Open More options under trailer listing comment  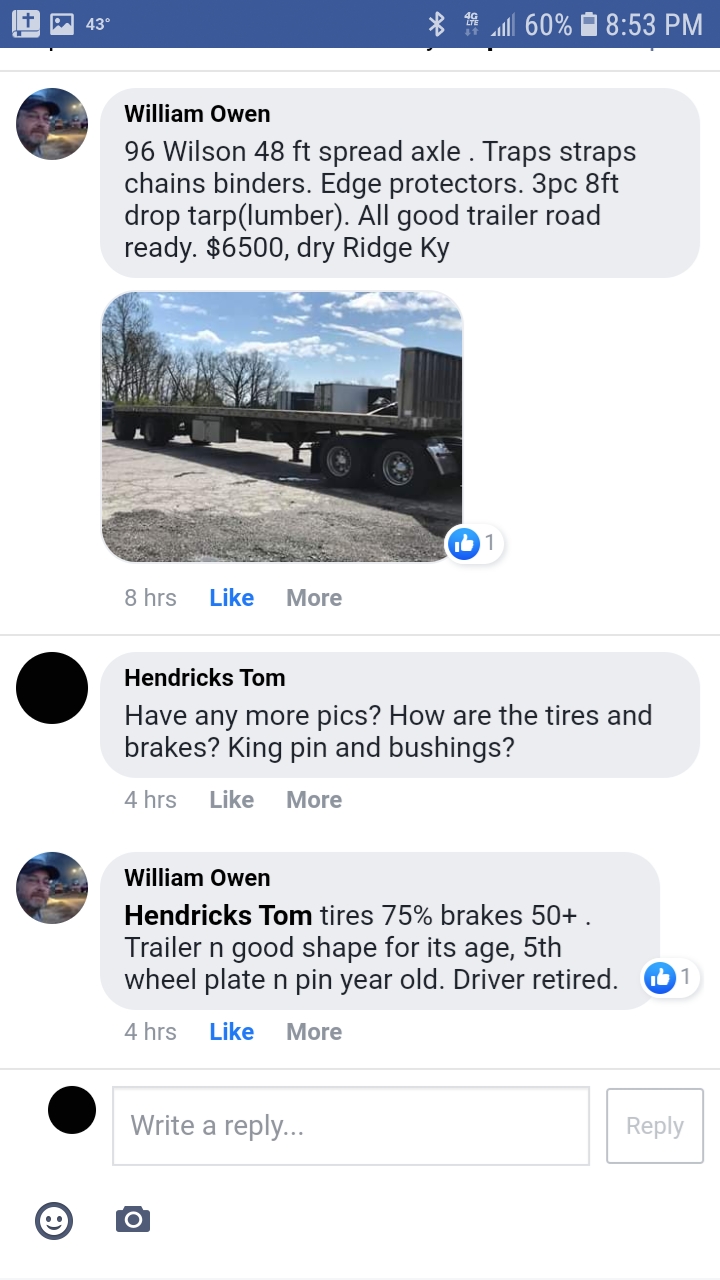[x=314, y=598]
